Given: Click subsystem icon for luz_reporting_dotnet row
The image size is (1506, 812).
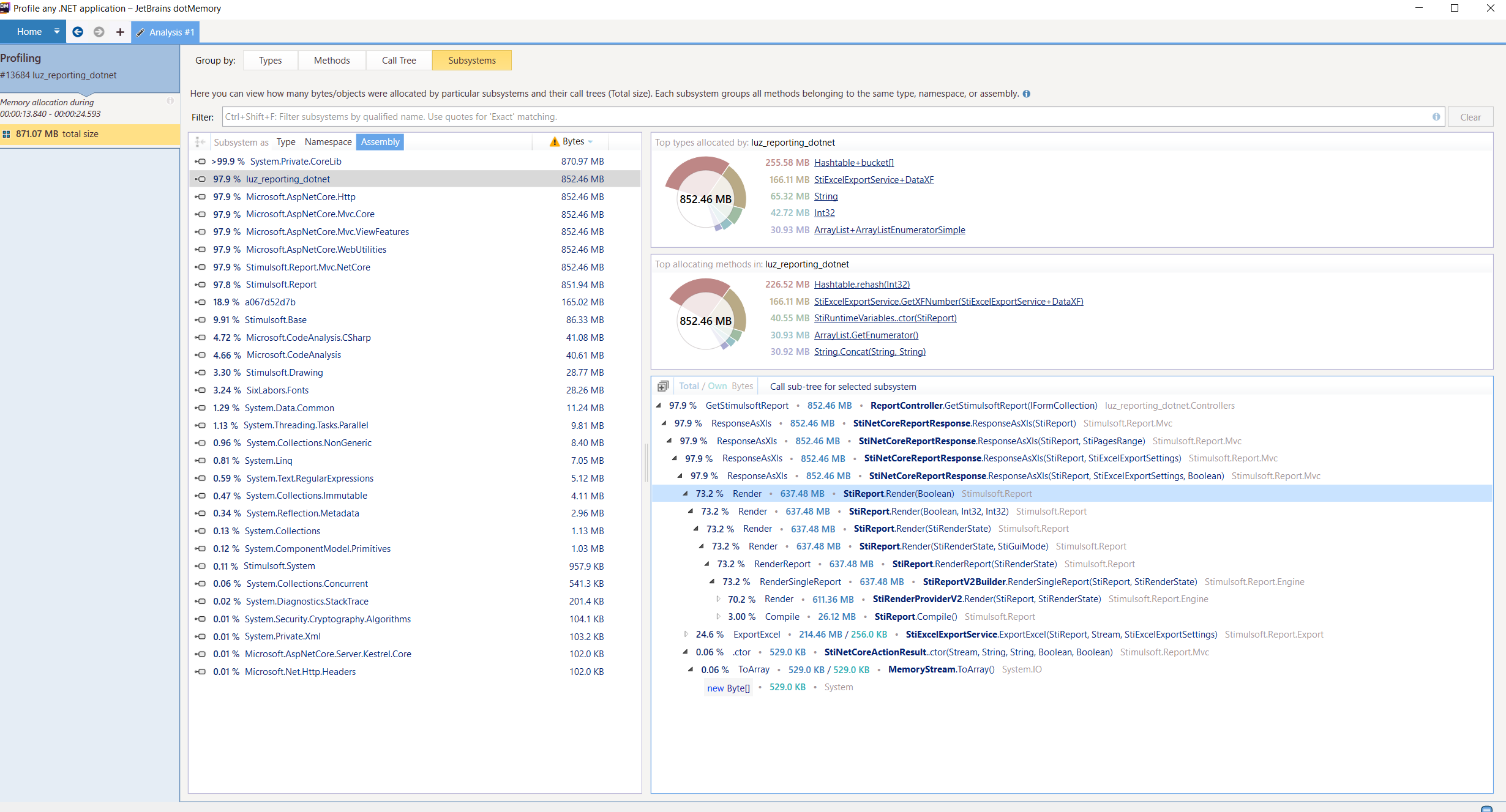Looking at the screenshot, I should click(x=200, y=179).
